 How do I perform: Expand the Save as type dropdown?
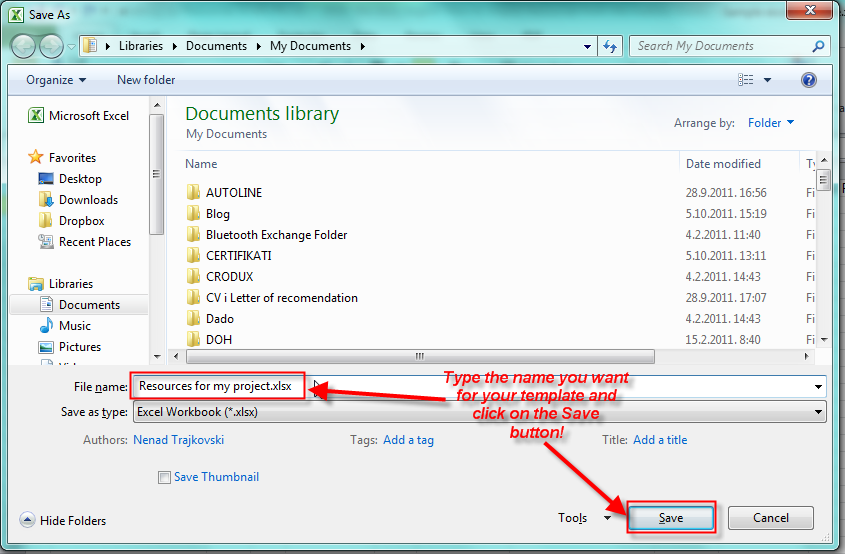click(819, 412)
